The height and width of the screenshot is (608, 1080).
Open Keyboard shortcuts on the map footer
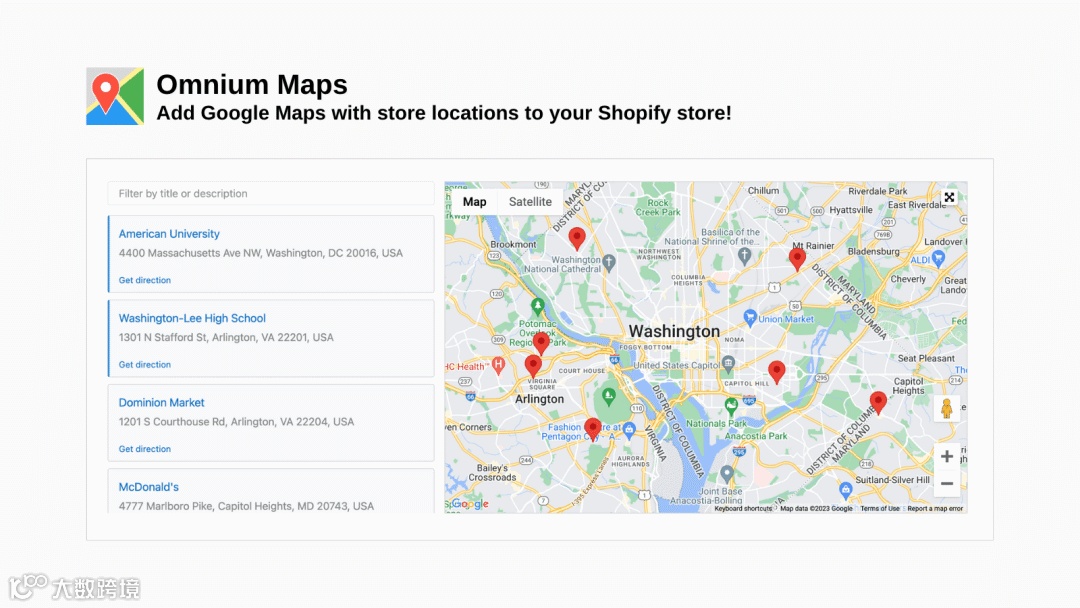tap(742, 509)
